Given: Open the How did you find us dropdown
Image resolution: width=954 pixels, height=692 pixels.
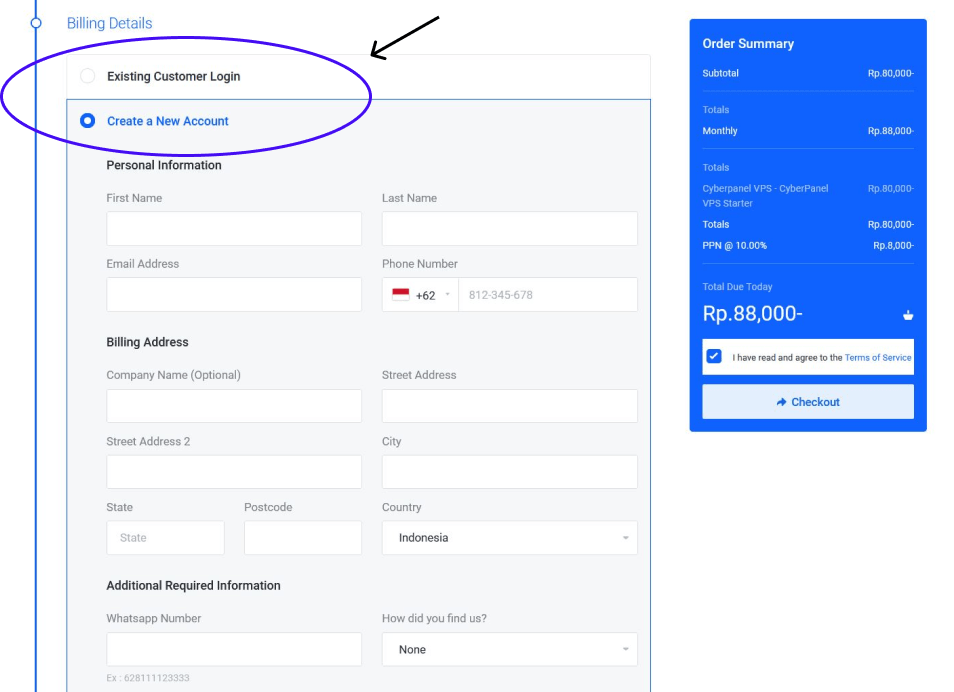Looking at the screenshot, I should coord(509,649).
